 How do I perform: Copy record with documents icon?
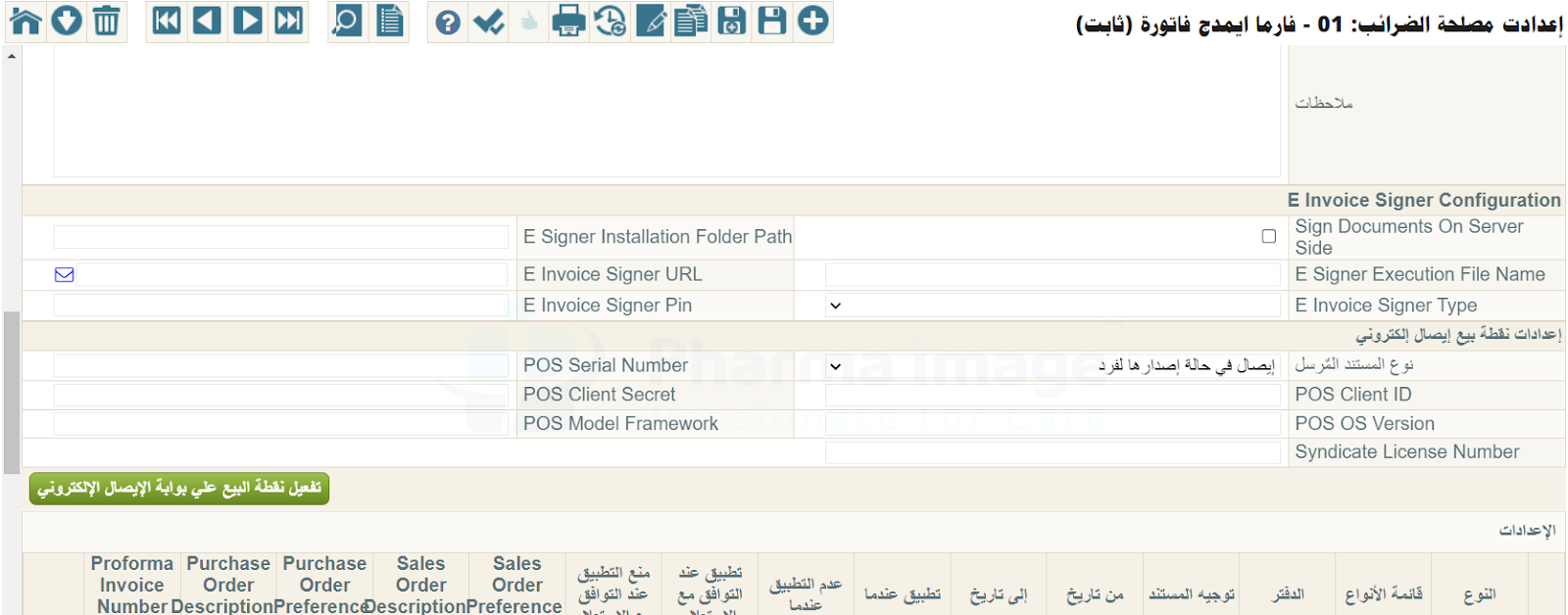[x=691, y=21]
